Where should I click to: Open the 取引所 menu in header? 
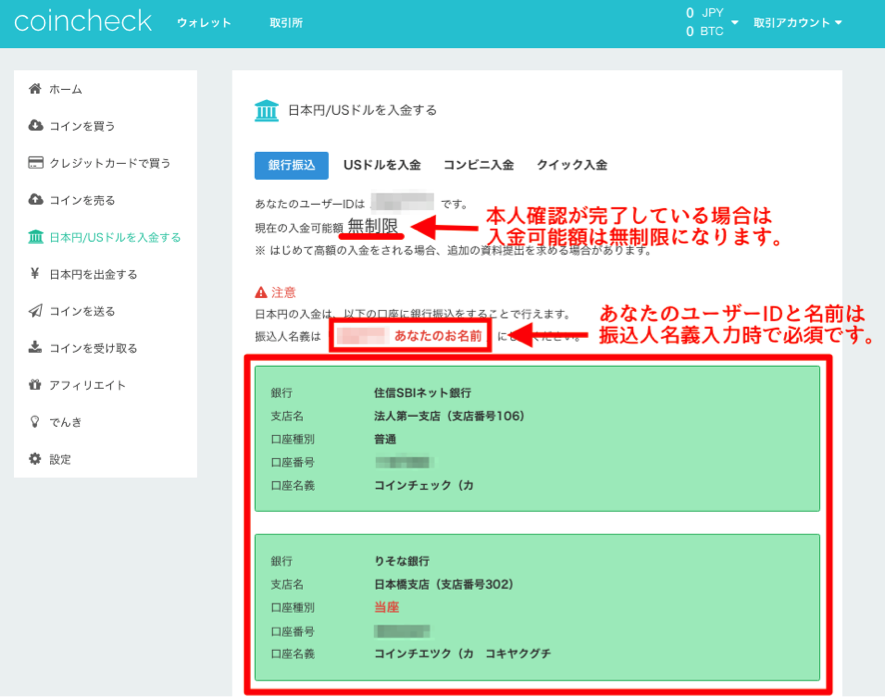[x=286, y=23]
